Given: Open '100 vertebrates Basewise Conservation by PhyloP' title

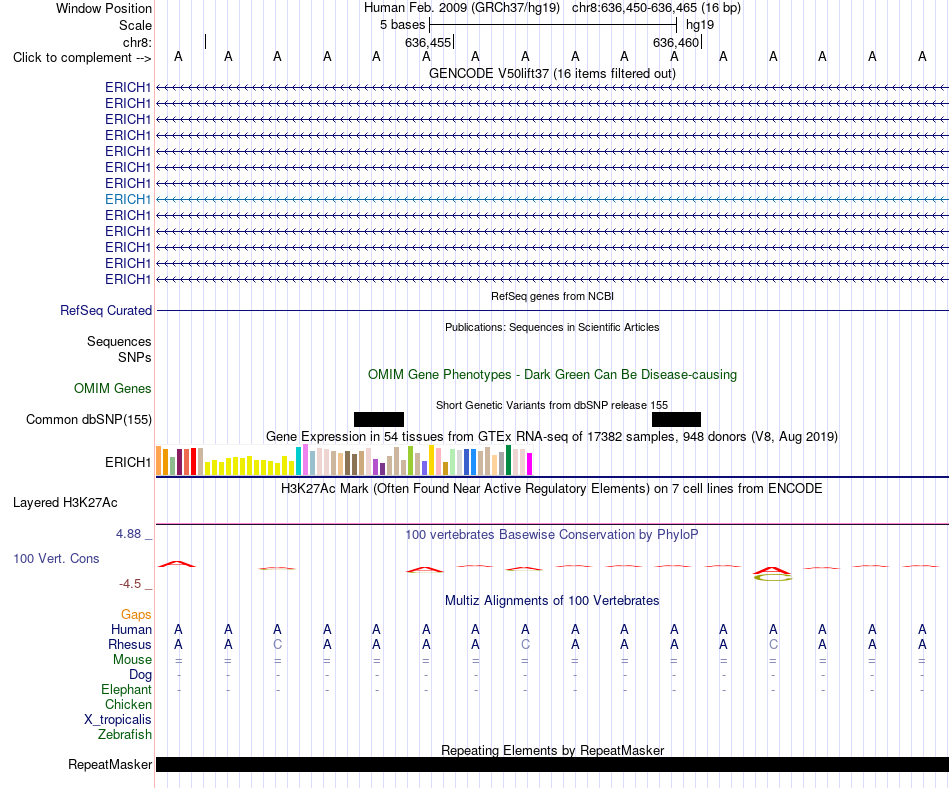Looking at the screenshot, I should (552, 534).
